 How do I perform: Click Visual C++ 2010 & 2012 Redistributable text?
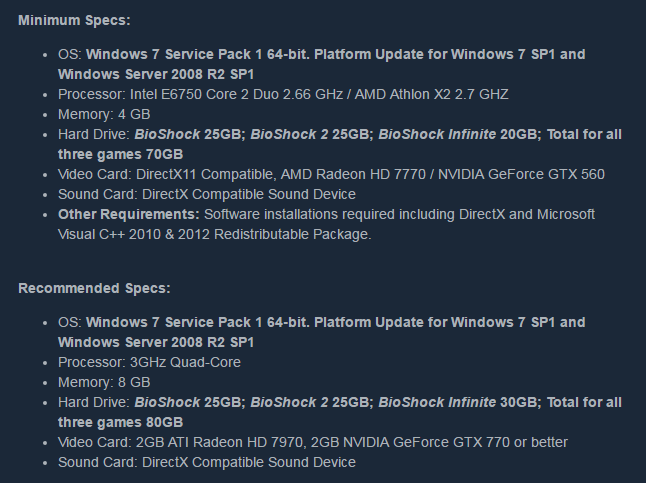(215, 234)
